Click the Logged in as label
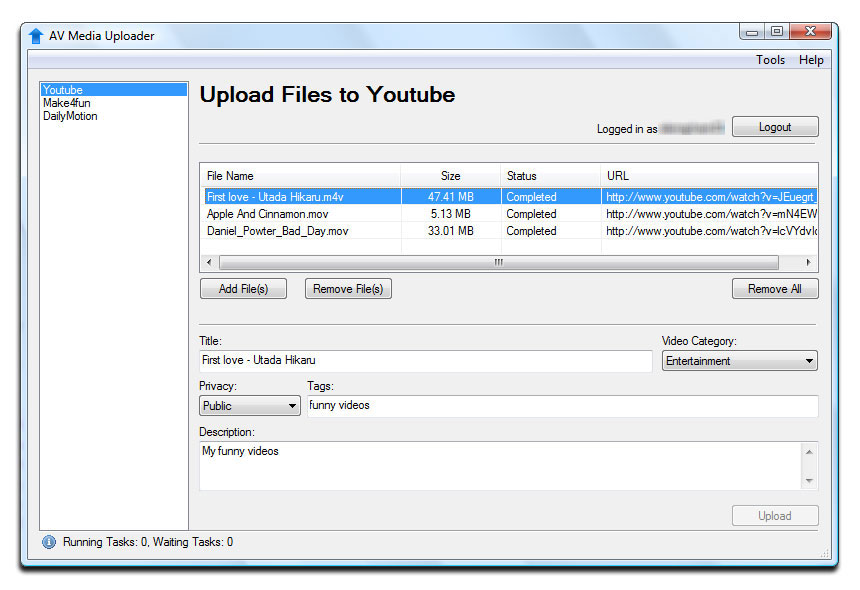This screenshot has width=860, height=590. tap(626, 129)
